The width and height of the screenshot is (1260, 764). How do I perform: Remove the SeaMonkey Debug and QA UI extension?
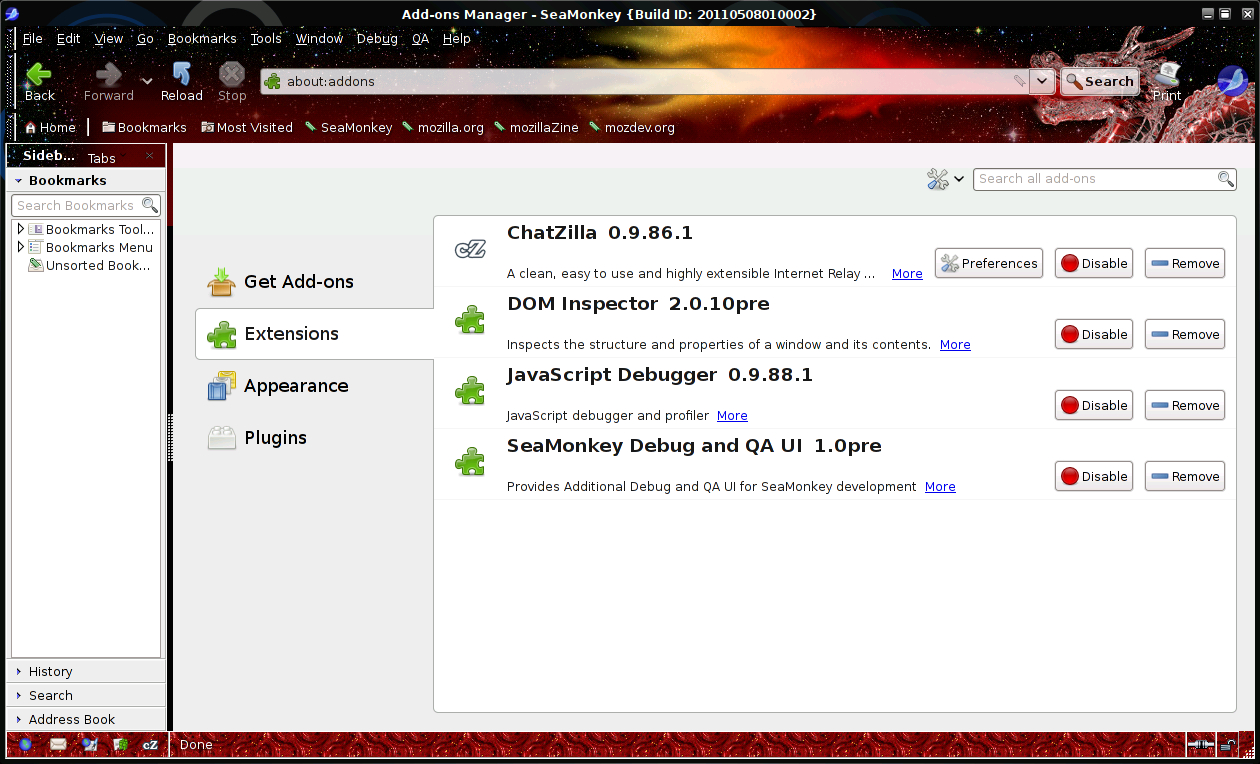1184,477
